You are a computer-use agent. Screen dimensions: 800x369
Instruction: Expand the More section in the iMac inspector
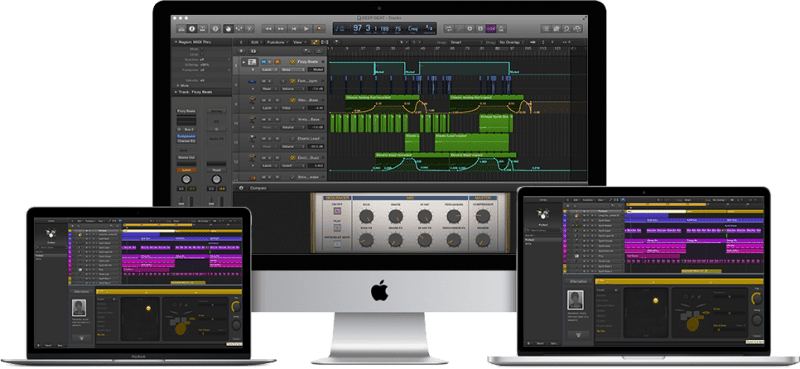click(178, 86)
